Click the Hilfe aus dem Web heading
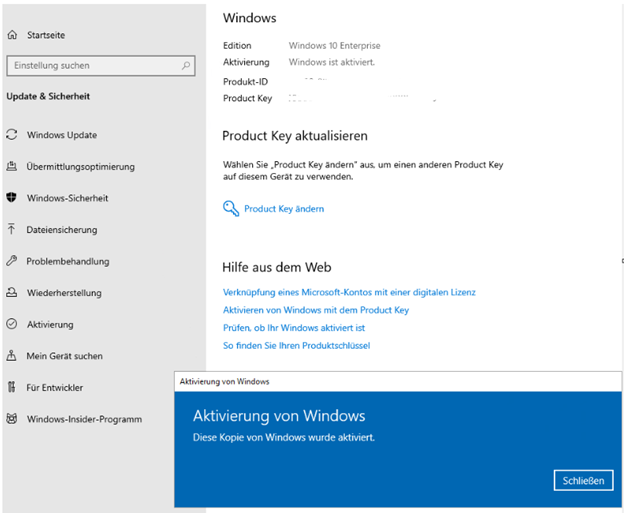The height and width of the screenshot is (513, 624). (277, 267)
